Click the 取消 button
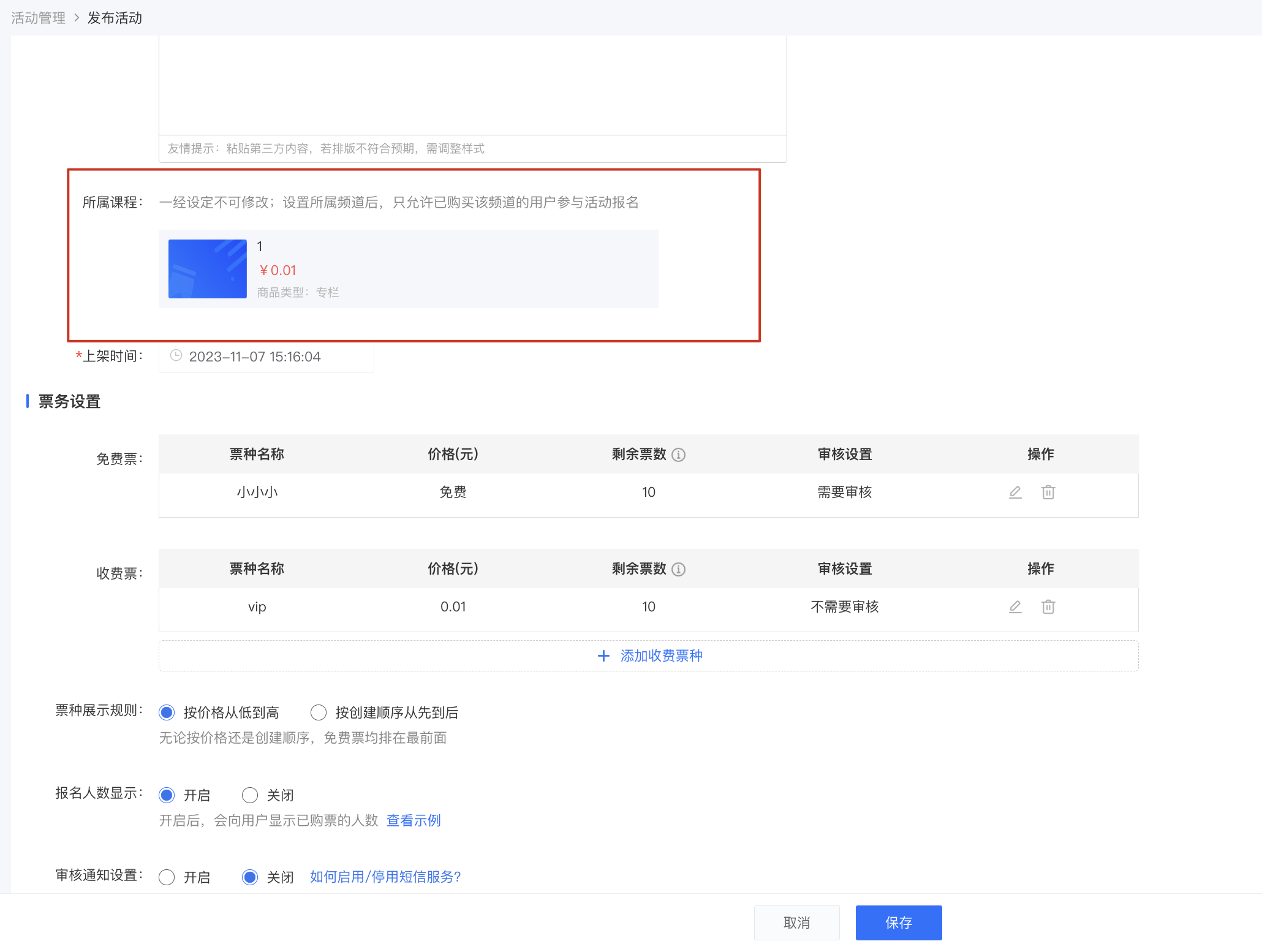The width and height of the screenshot is (1262, 952). pyautogui.click(x=797, y=923)
